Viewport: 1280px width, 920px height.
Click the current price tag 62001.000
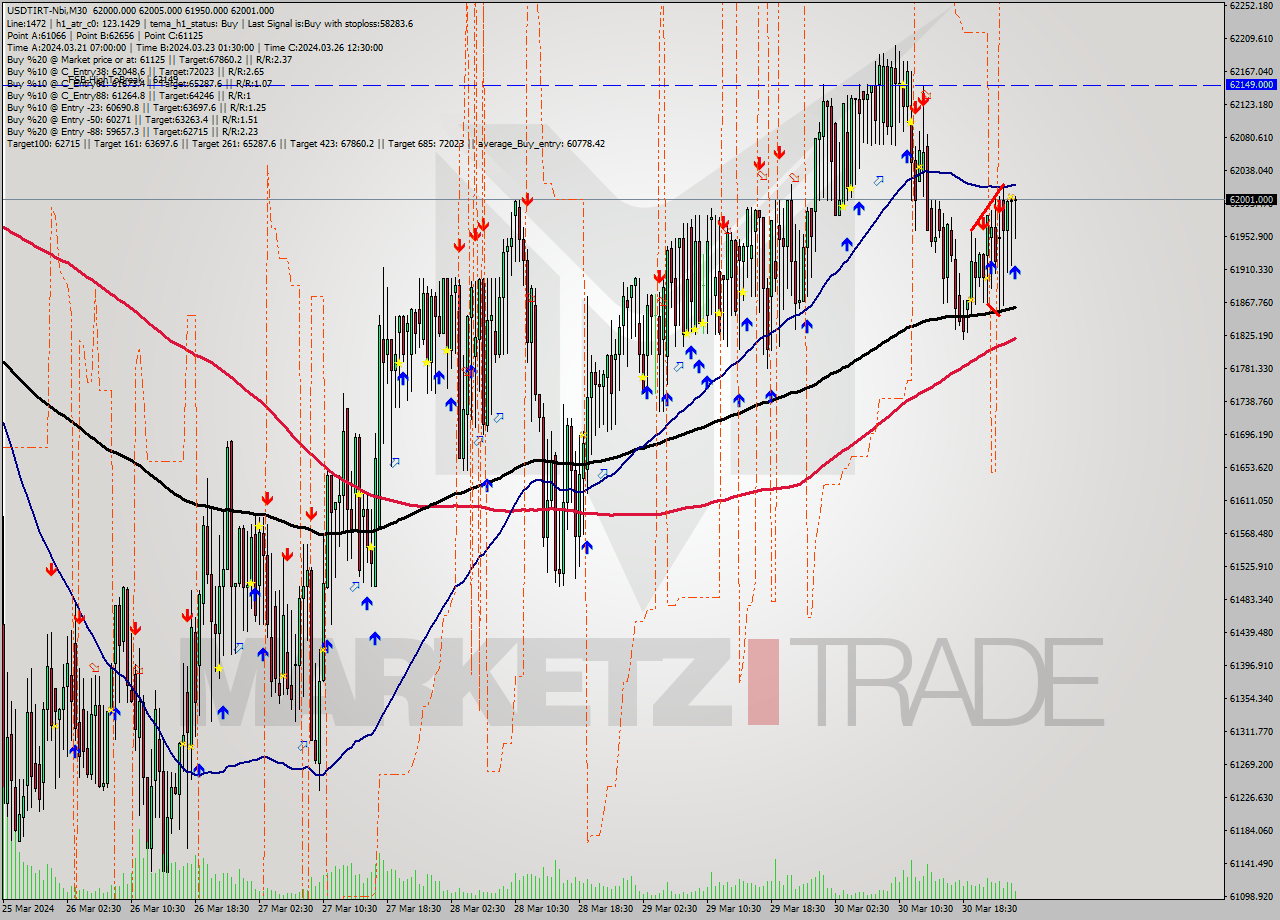coord(1250,200)
